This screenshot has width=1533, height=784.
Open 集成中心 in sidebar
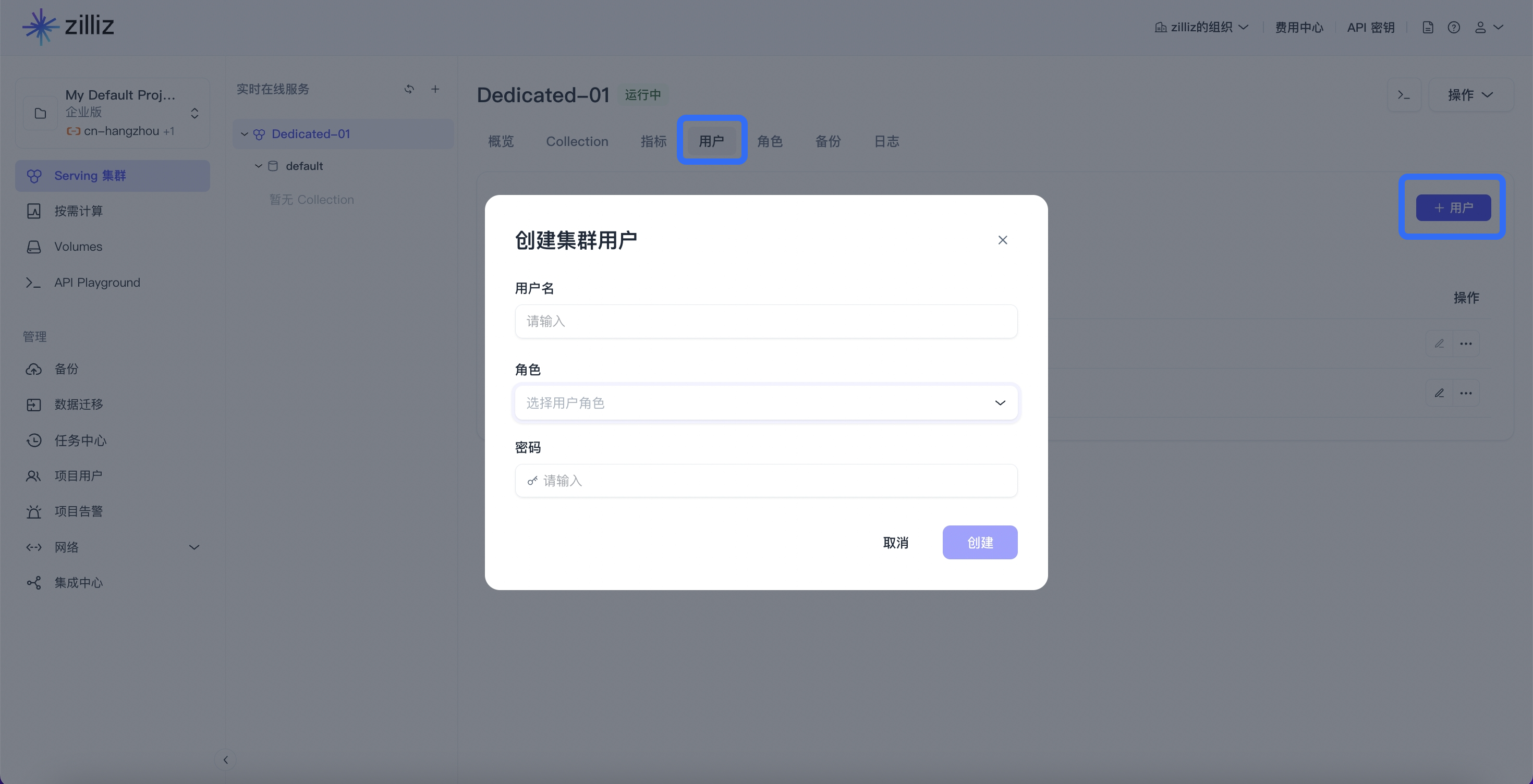(113, 583)
